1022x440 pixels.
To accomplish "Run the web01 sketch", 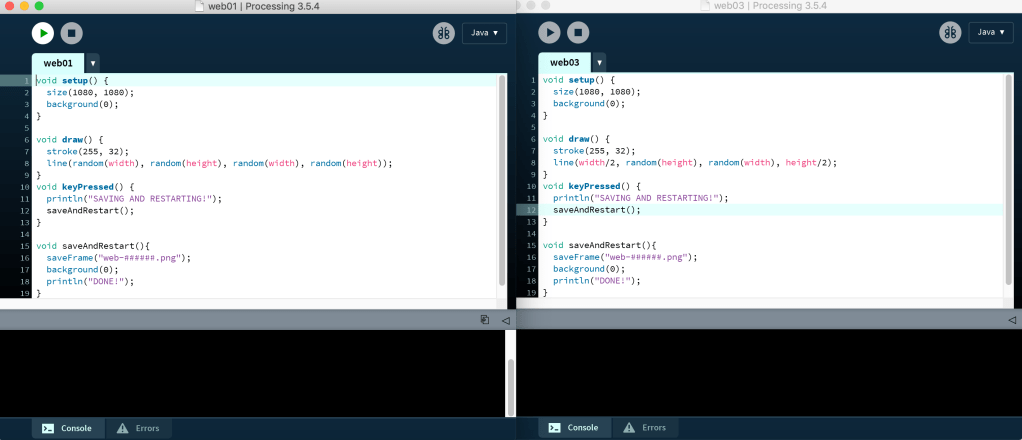I will (x=42, y=33).
